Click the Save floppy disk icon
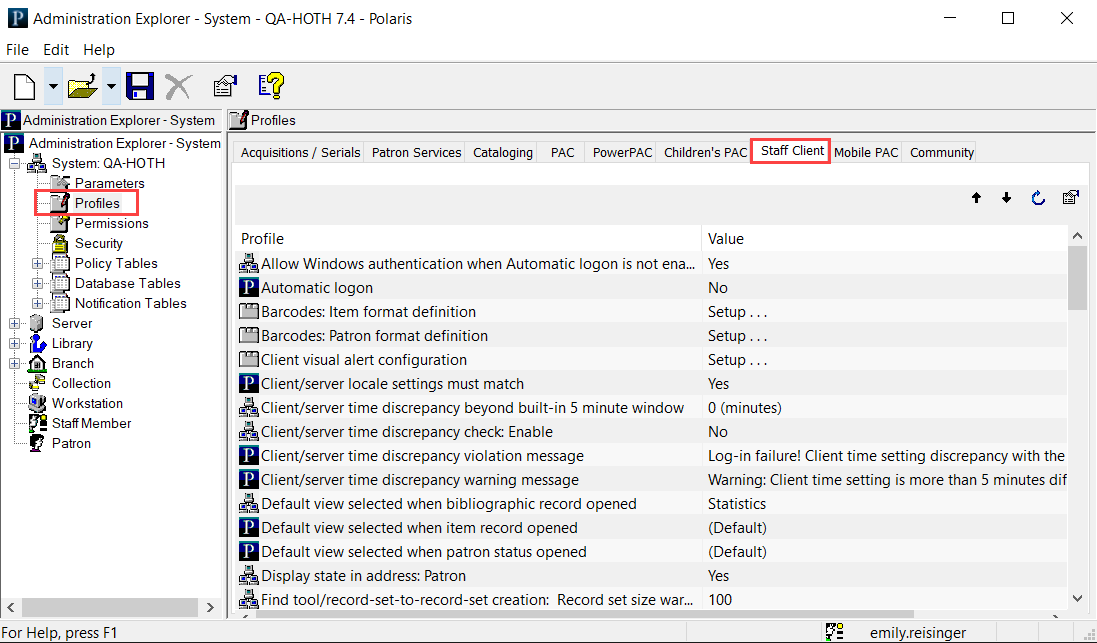1097x643 pixels. [140, 87]
